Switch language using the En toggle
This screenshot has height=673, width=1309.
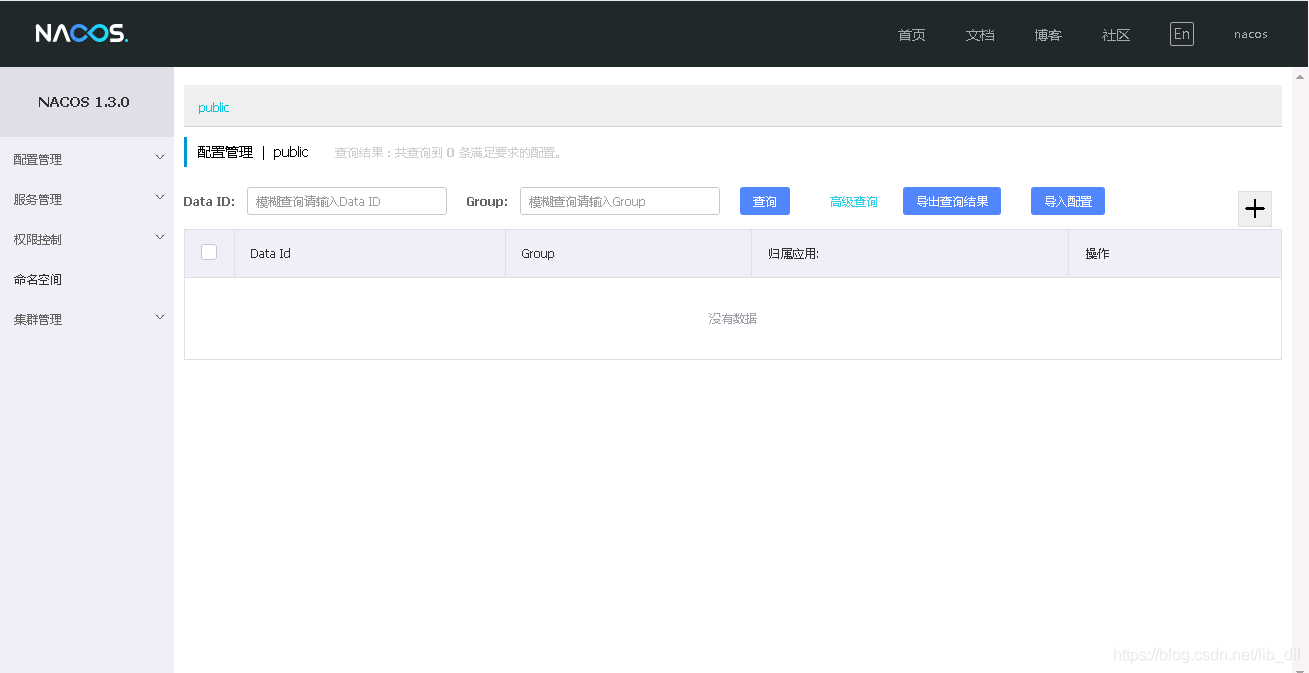[x=1181, y=33]
